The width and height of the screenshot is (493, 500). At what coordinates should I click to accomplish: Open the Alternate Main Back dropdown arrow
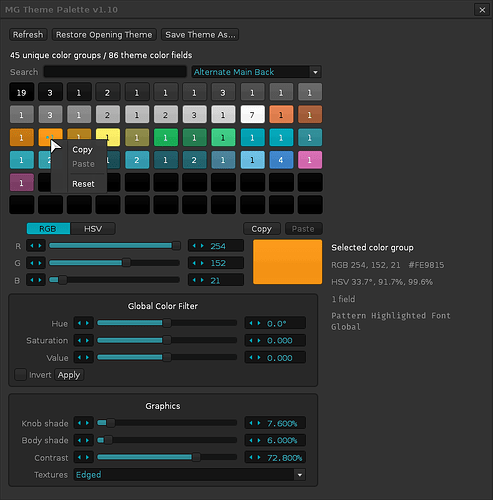pos(315,72)
